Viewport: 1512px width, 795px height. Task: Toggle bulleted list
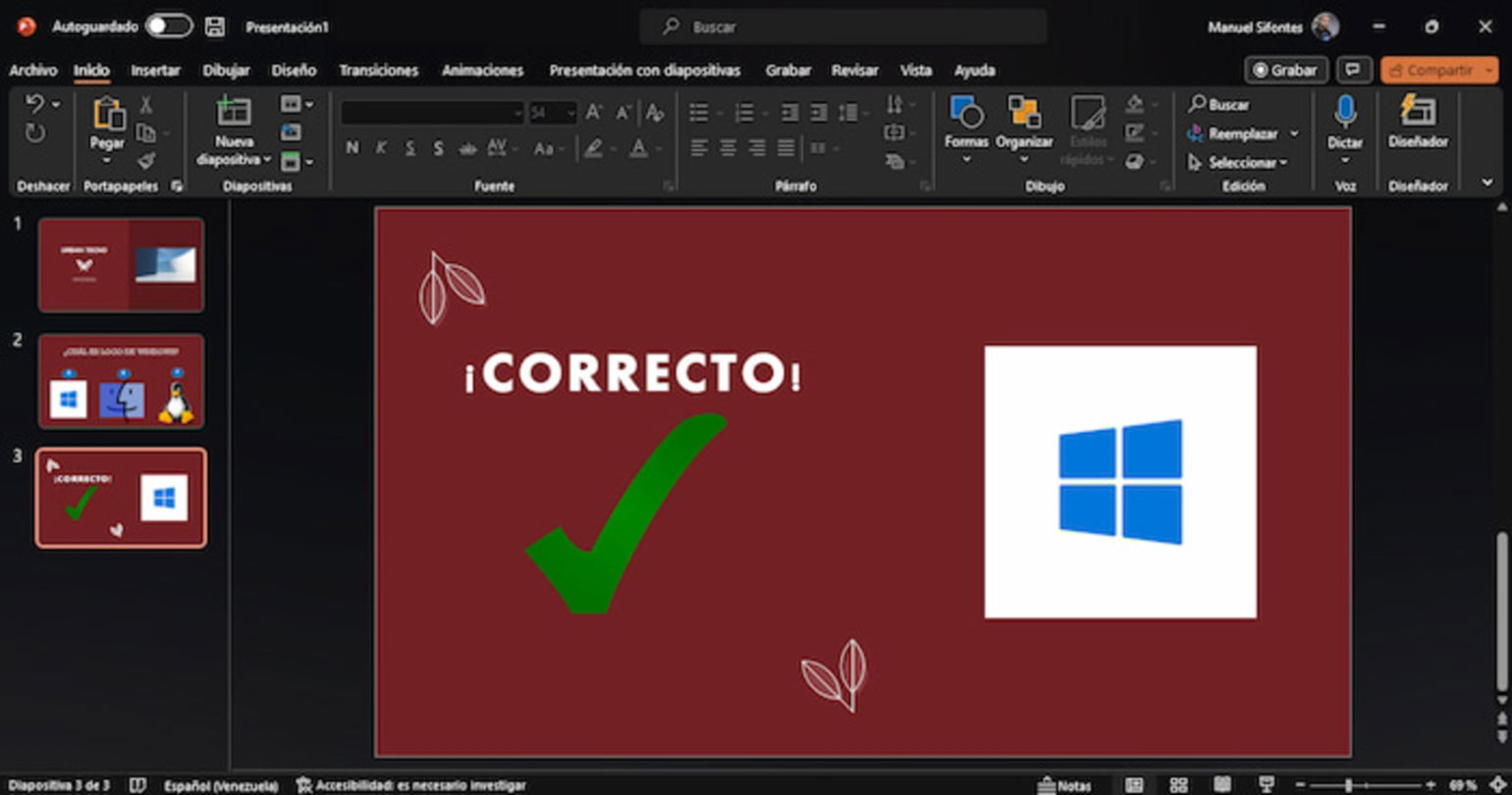[699, 113]
